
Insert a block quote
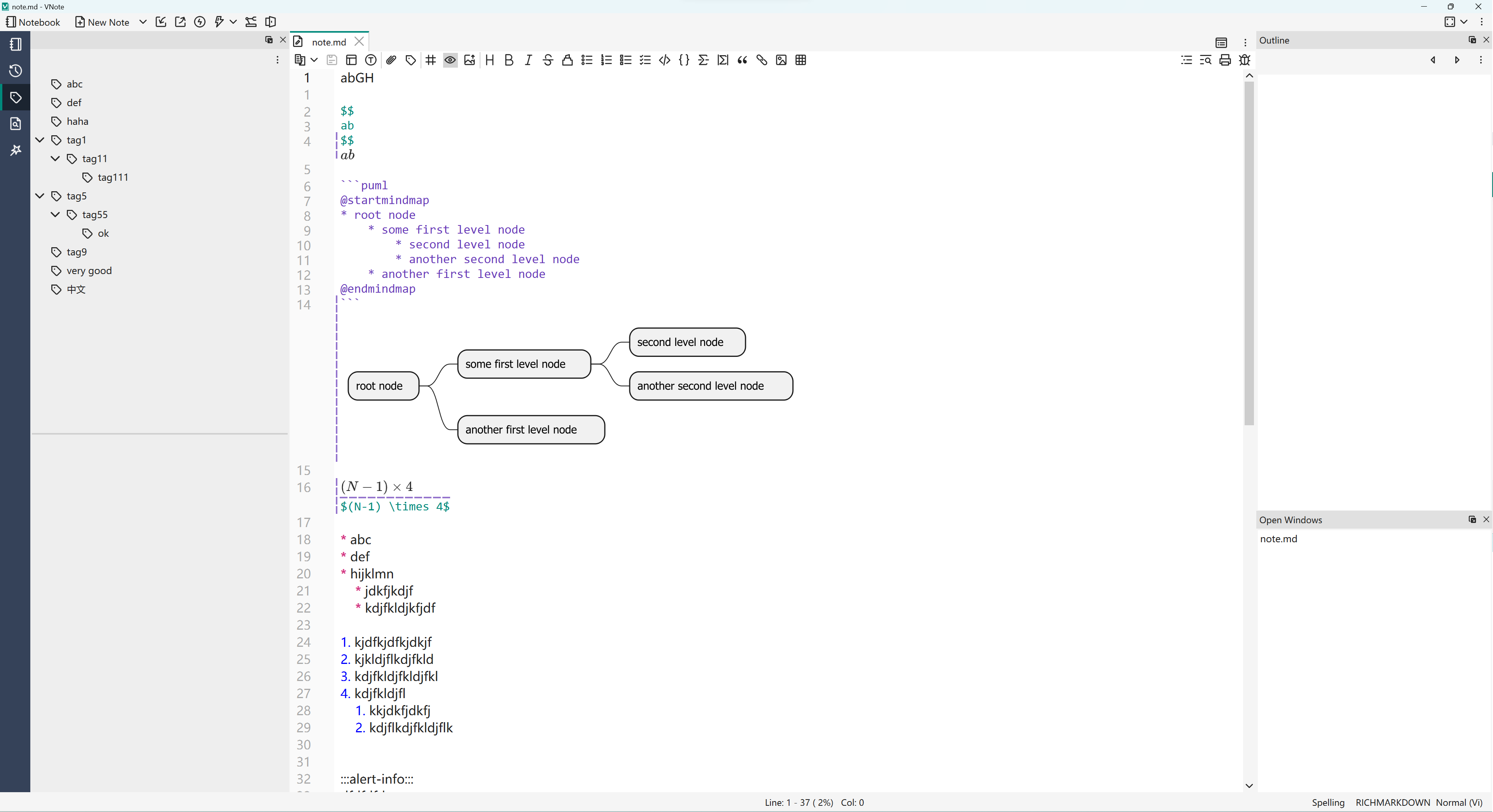tap(742, 60)
